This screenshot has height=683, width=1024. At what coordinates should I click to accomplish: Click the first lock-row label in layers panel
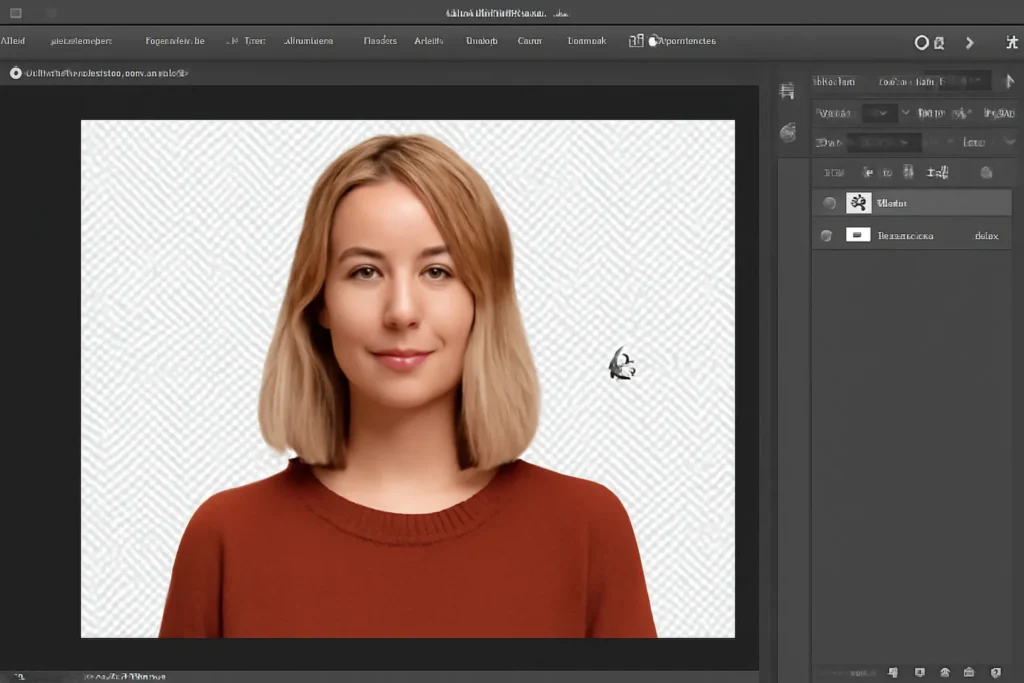pyautogui.click(x=833, y=173)
